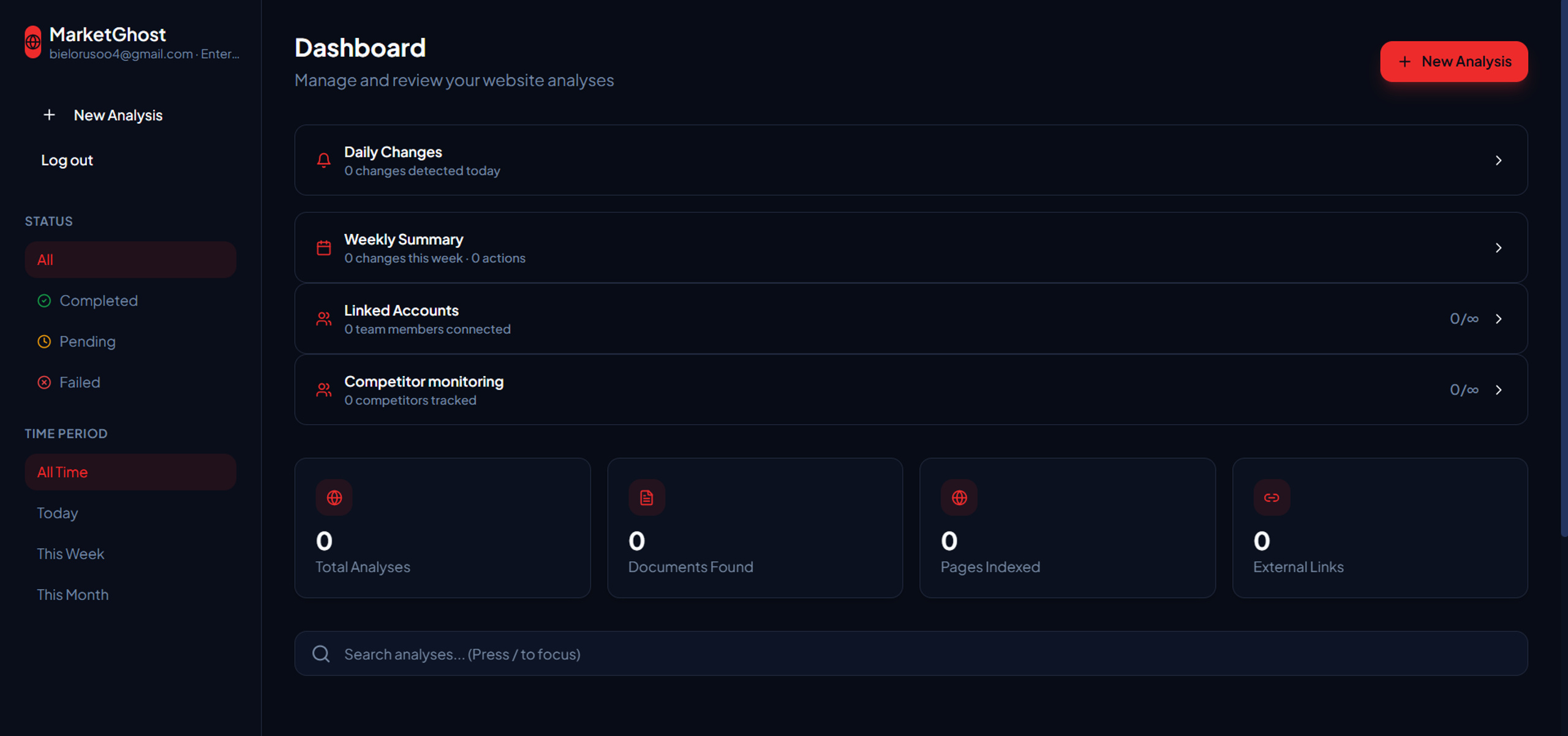
Task: Open Competitor monitoring via its chevron
Action: [1498, 390]
